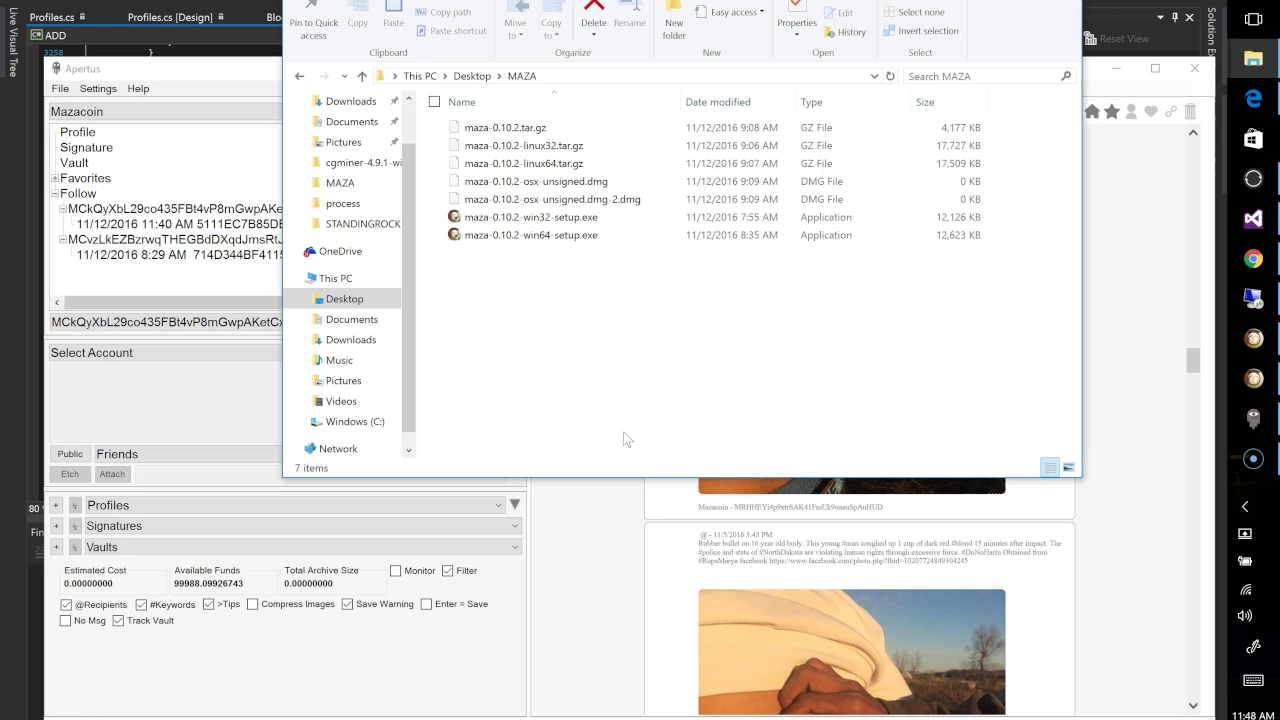Toggle the >Tips checkbox
This screenshot has width=1280, height=720.
point(208,604)
